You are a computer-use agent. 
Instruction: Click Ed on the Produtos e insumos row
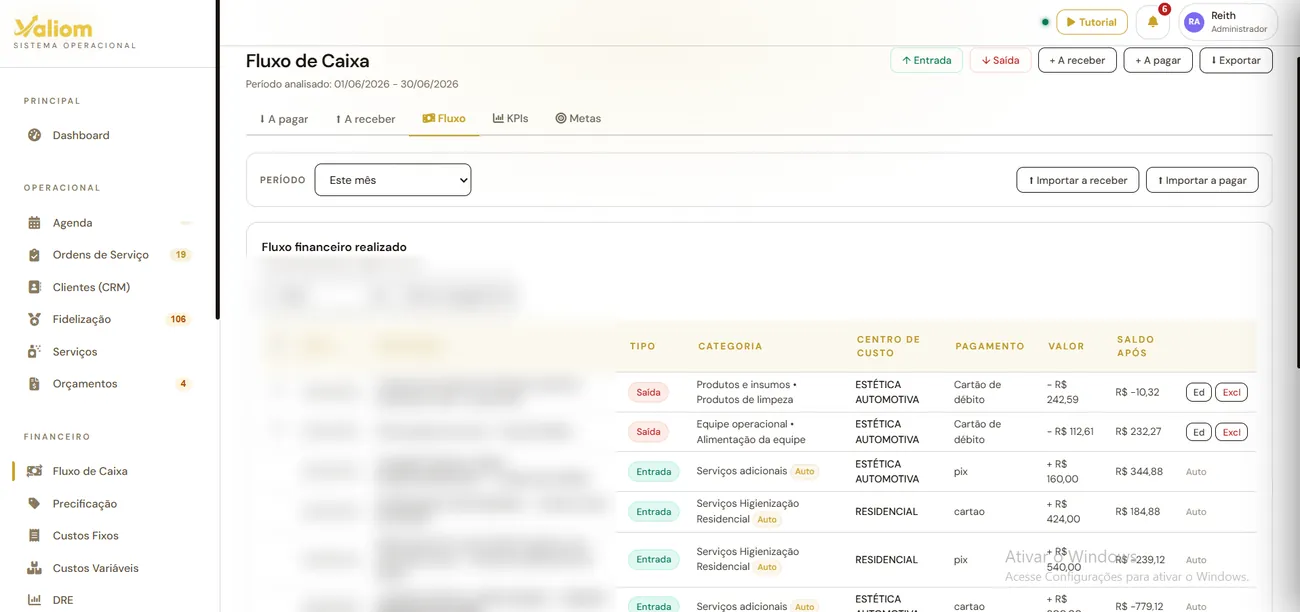coord(1198,392)
